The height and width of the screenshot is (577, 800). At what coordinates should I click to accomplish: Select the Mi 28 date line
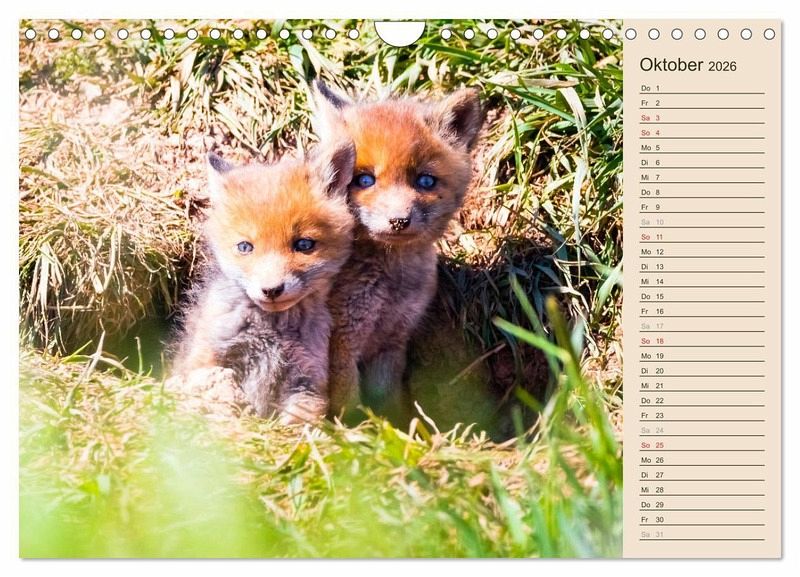click(702, 490)
